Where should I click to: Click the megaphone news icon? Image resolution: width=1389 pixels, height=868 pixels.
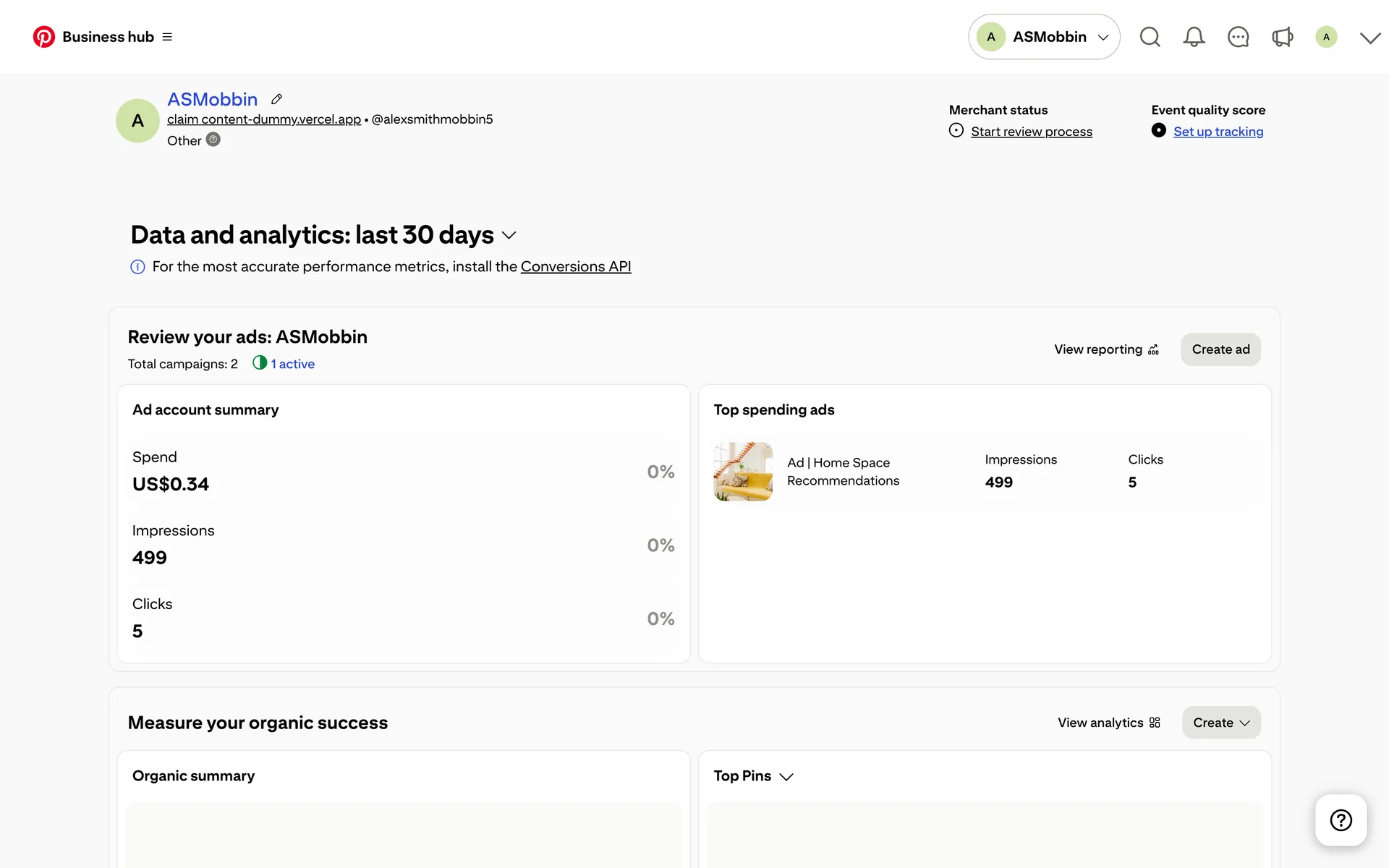(x=1282, y=37)
